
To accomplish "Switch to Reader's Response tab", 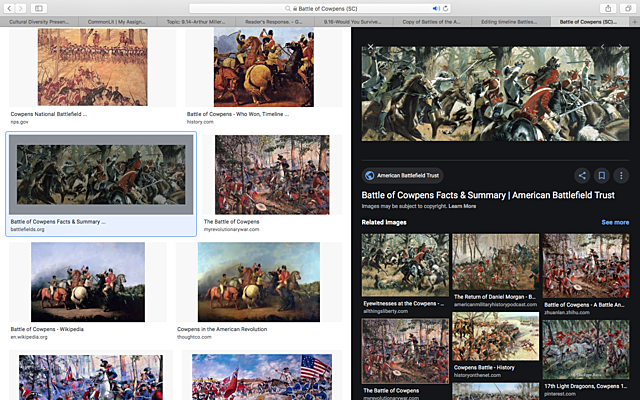I will click(x=274, y=22).
